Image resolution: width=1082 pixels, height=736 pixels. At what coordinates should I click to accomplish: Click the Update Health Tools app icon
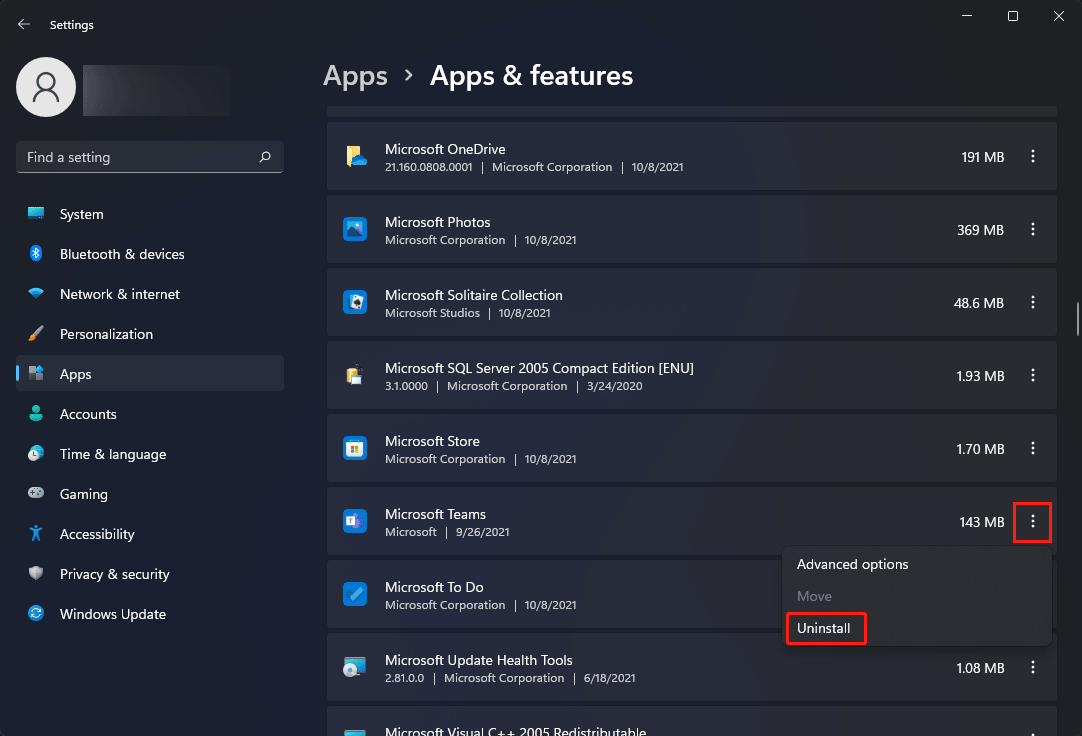click(355, 667)
